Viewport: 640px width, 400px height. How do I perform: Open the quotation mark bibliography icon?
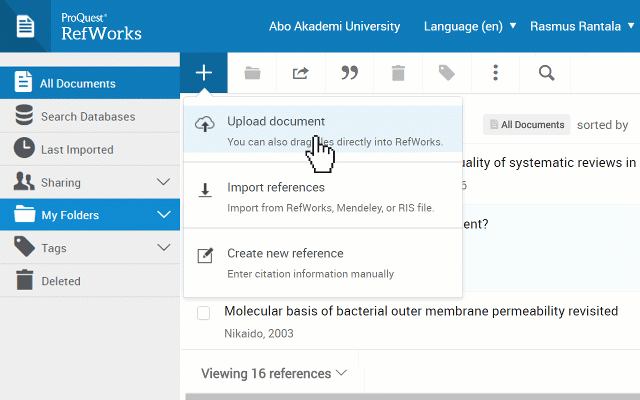pyautogui.click(x=349, y=73)
